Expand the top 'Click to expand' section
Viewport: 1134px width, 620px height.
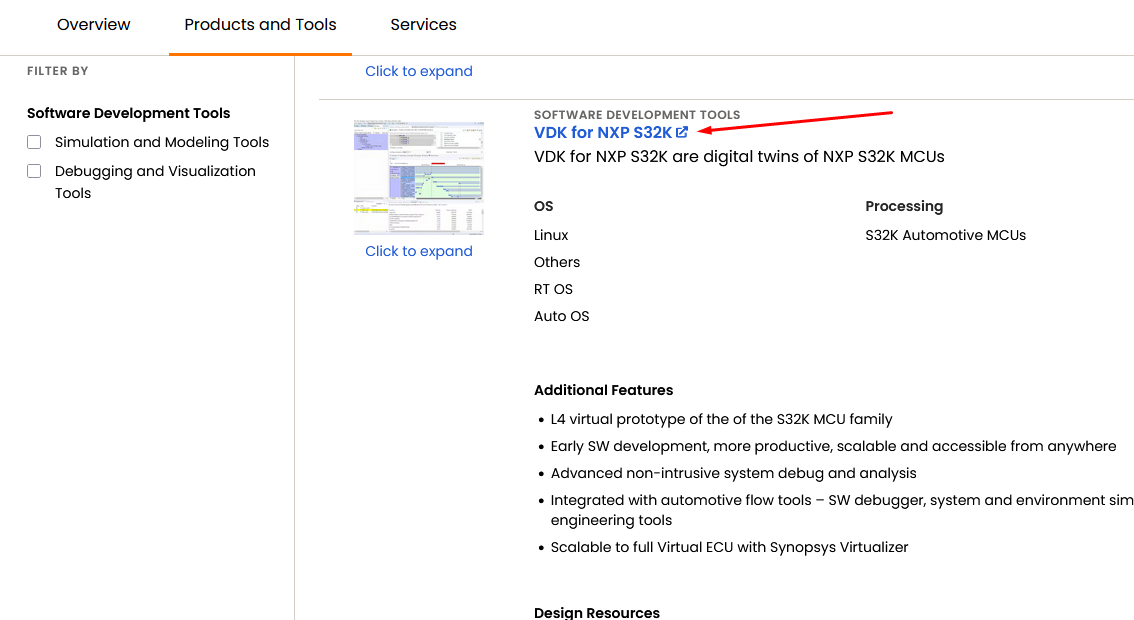click(x=418, y=71)
